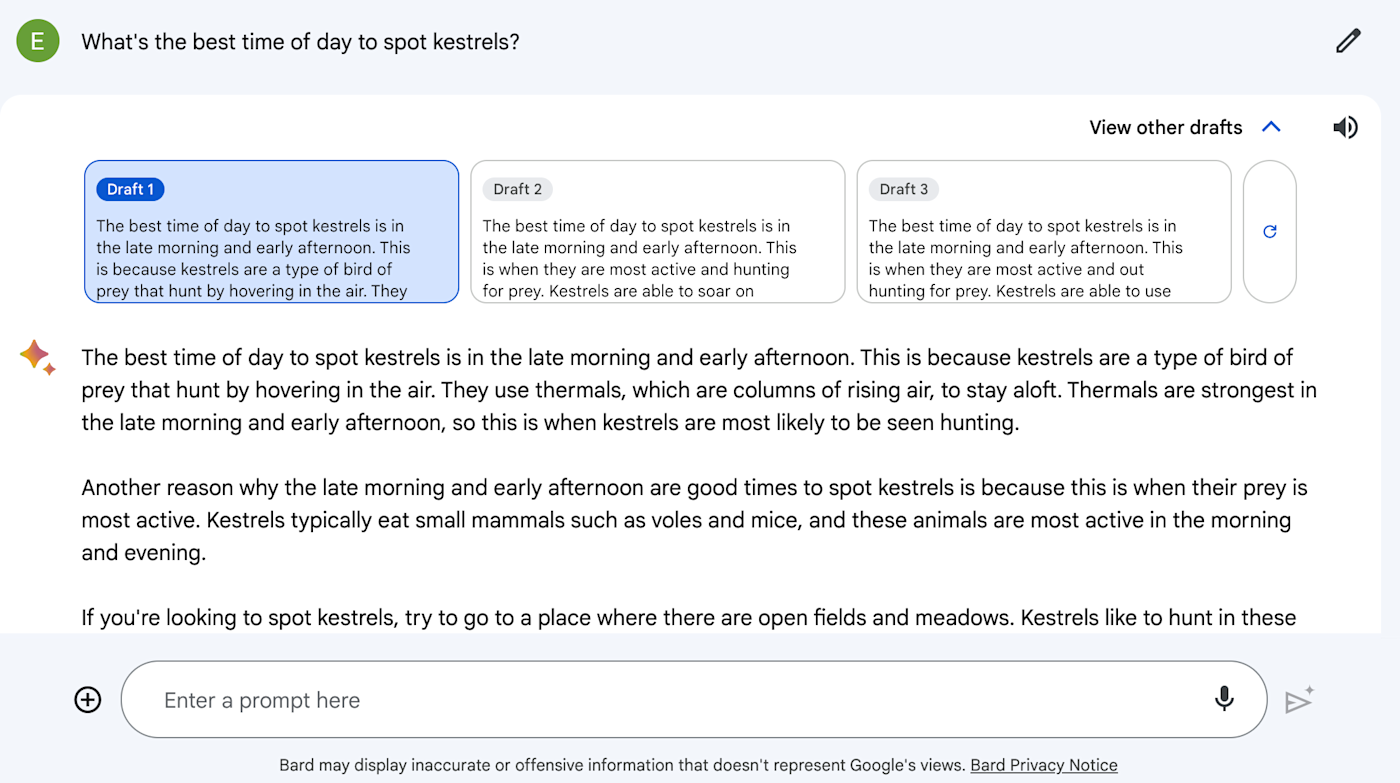1400x783 pixels.
Task: Click the Draft 2 badge label
Action: (518, 189)
